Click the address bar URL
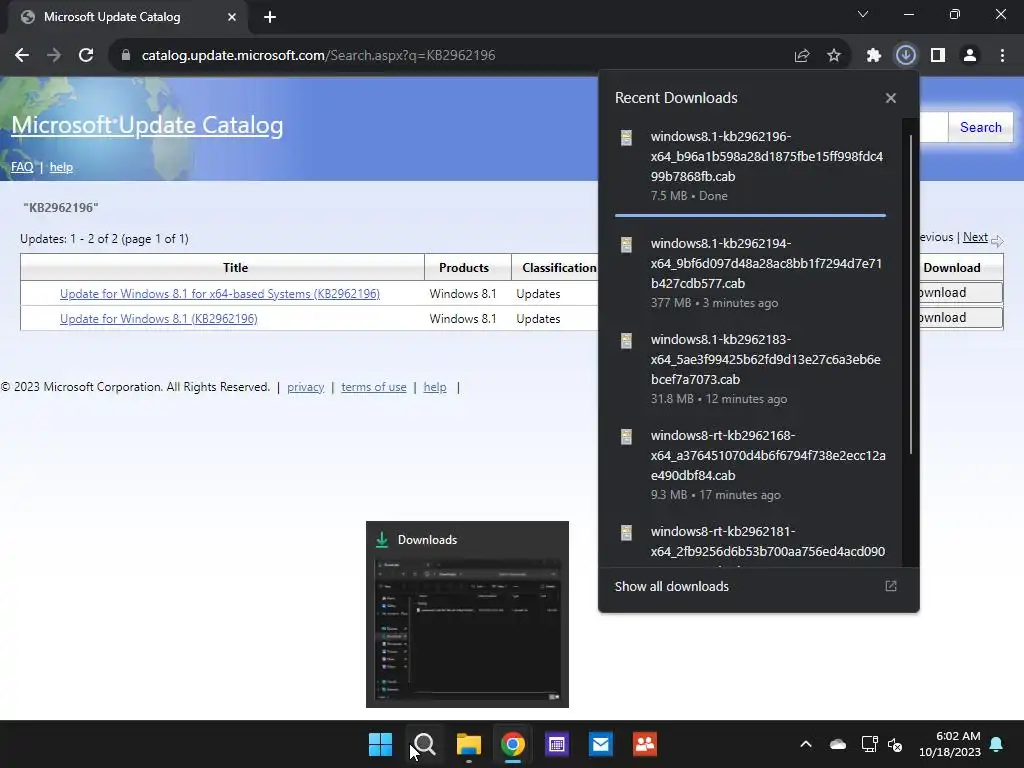Viewport: 1024px width, 768px height. [x=318, y=56]
